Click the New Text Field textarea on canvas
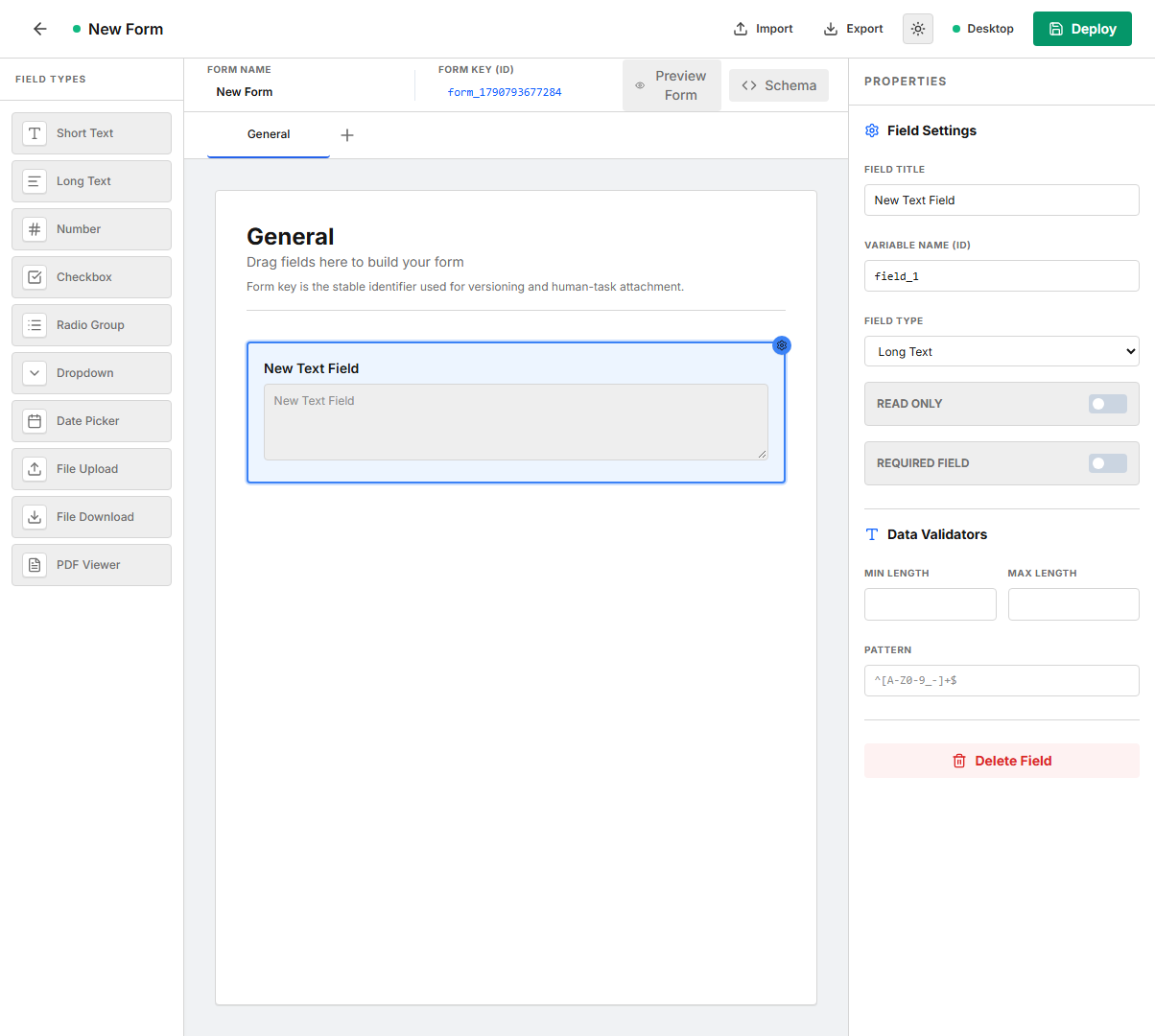Image resolution: width=1155 pixels, height=1036 pixels. [516, 422]
